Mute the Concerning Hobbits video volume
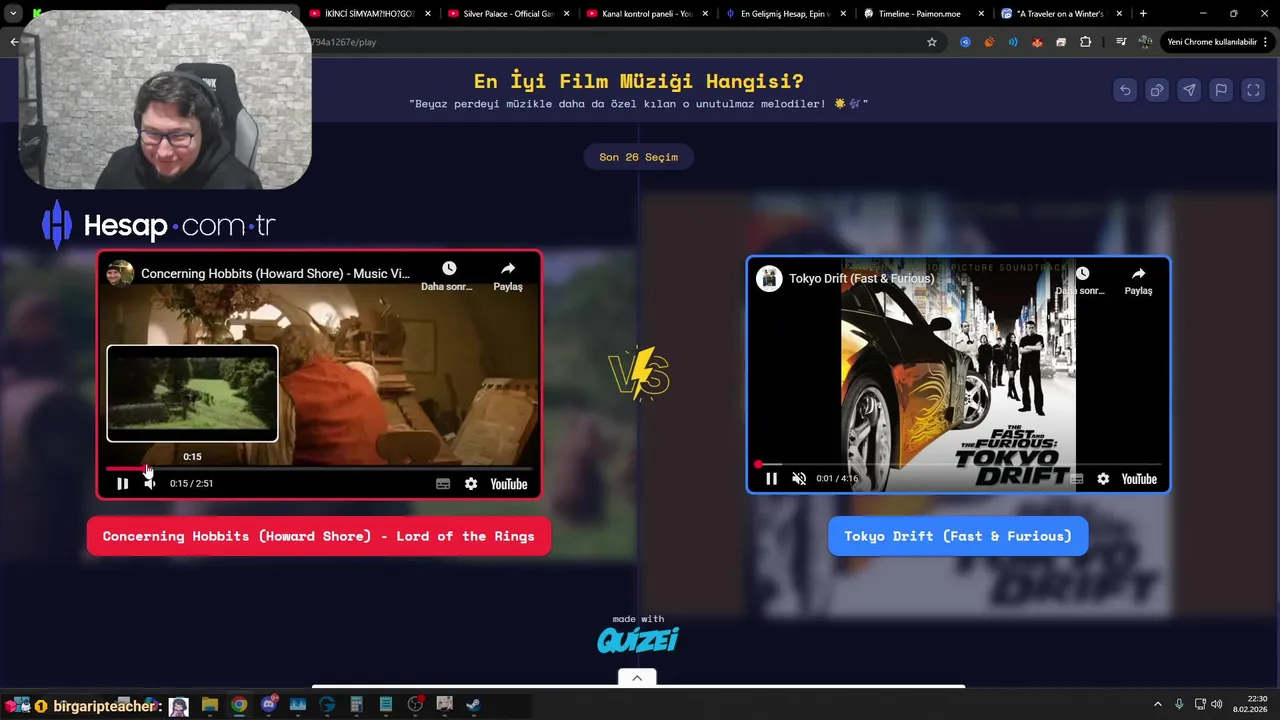Viewport: 1280px width, 720px height. pyautogui.click(x=149, y=484)
